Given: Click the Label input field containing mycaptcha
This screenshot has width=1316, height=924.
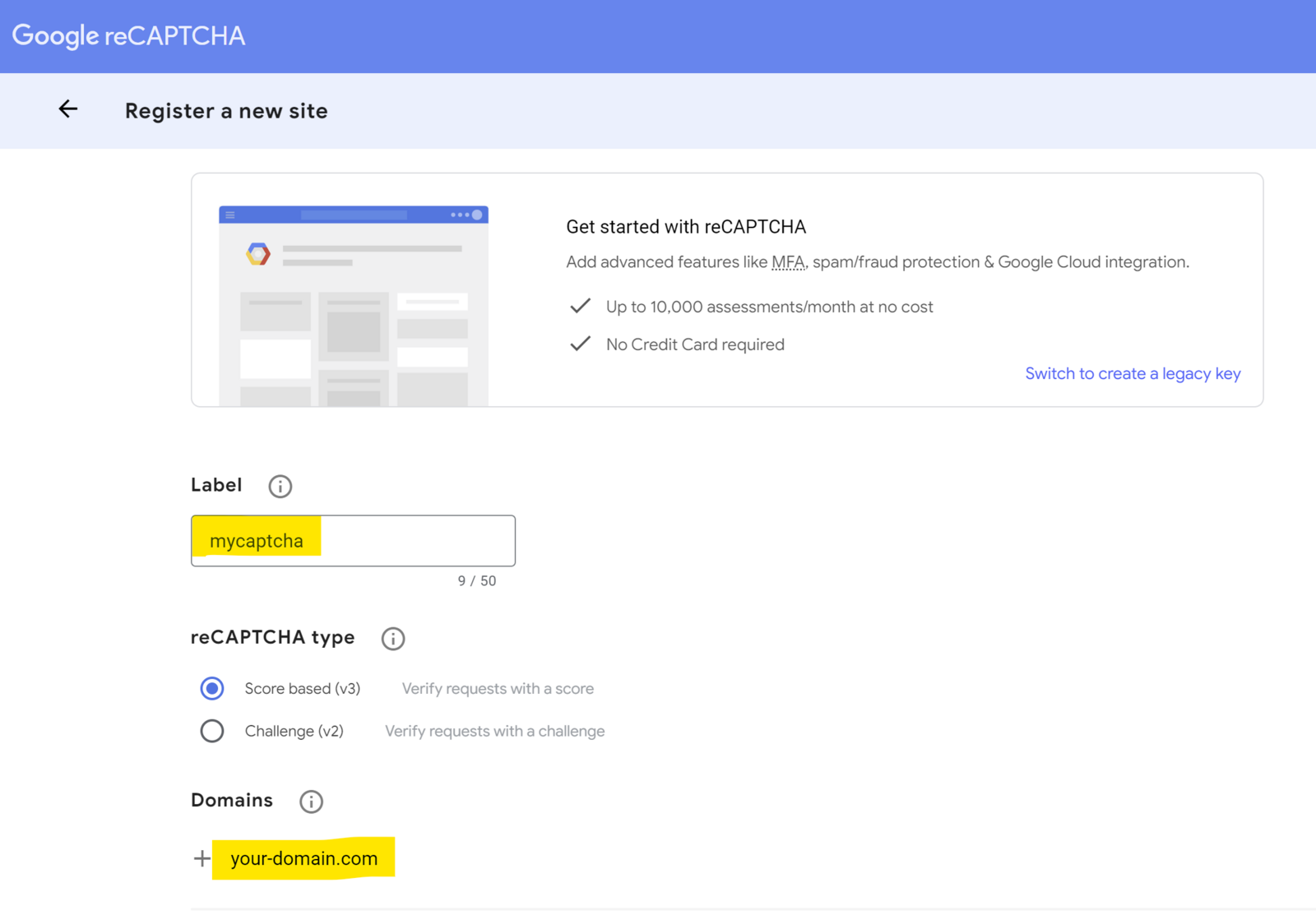Looking at the screenshot, I should 353,541.
